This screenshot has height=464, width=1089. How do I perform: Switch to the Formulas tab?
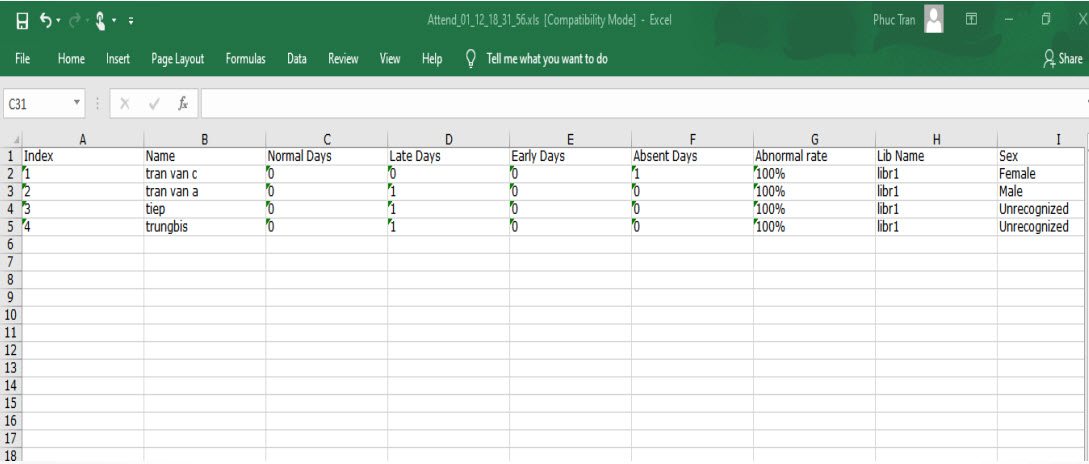(245, 59)
